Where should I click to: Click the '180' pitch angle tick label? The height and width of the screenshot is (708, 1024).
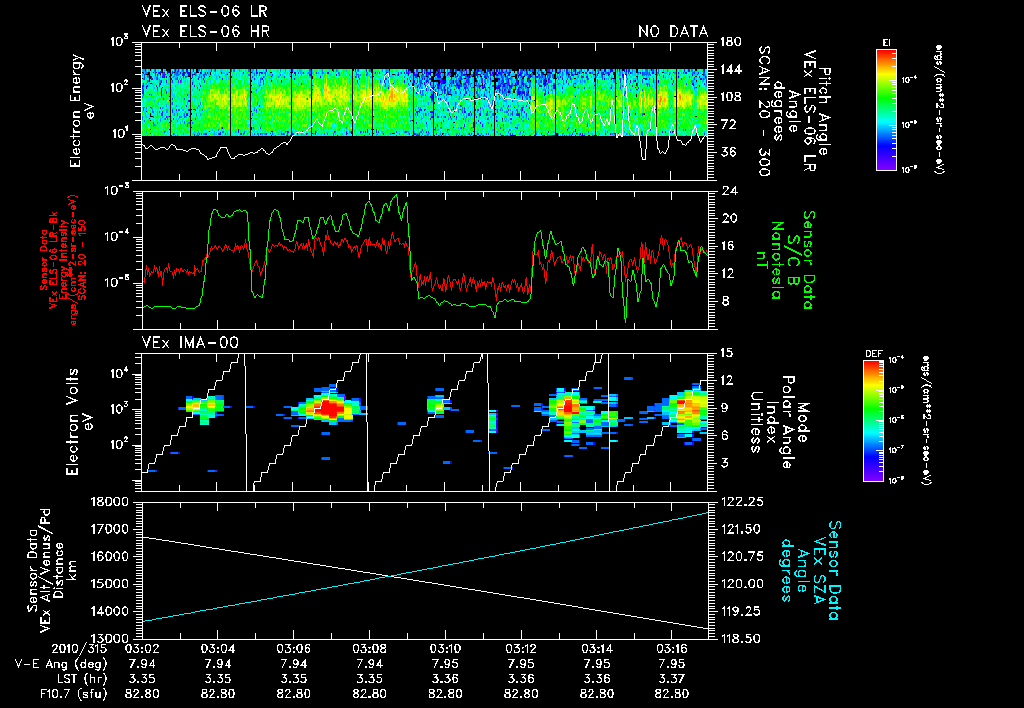[730, 42]
